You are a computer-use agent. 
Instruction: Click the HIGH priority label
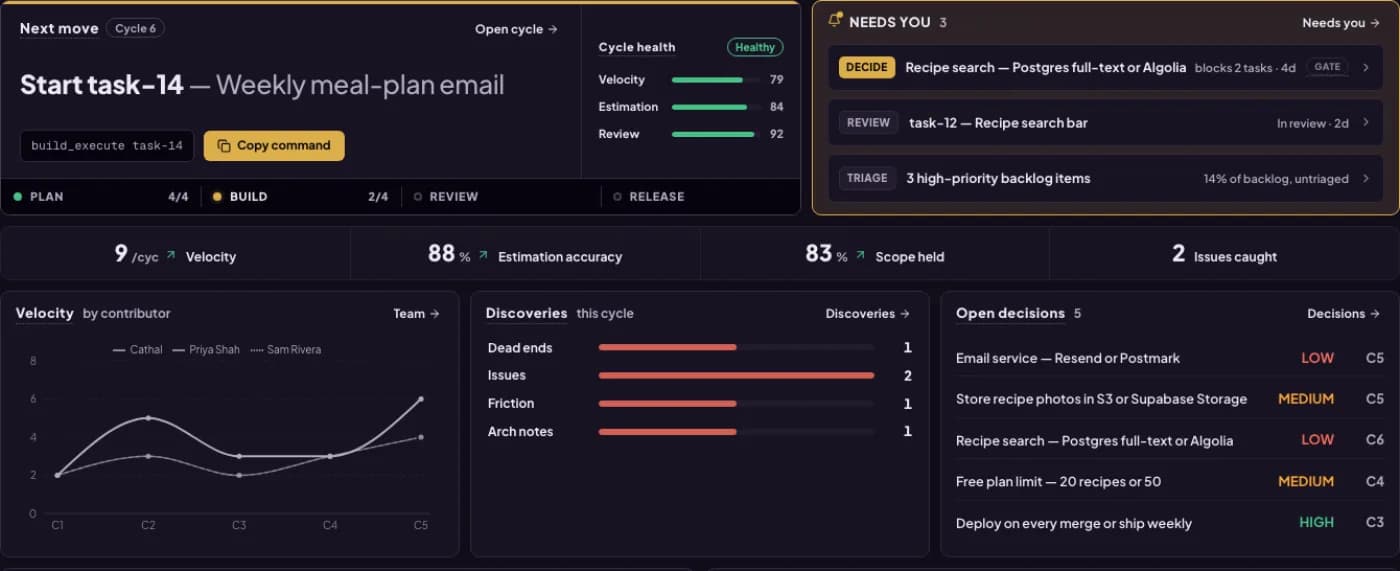[1316, 523]
